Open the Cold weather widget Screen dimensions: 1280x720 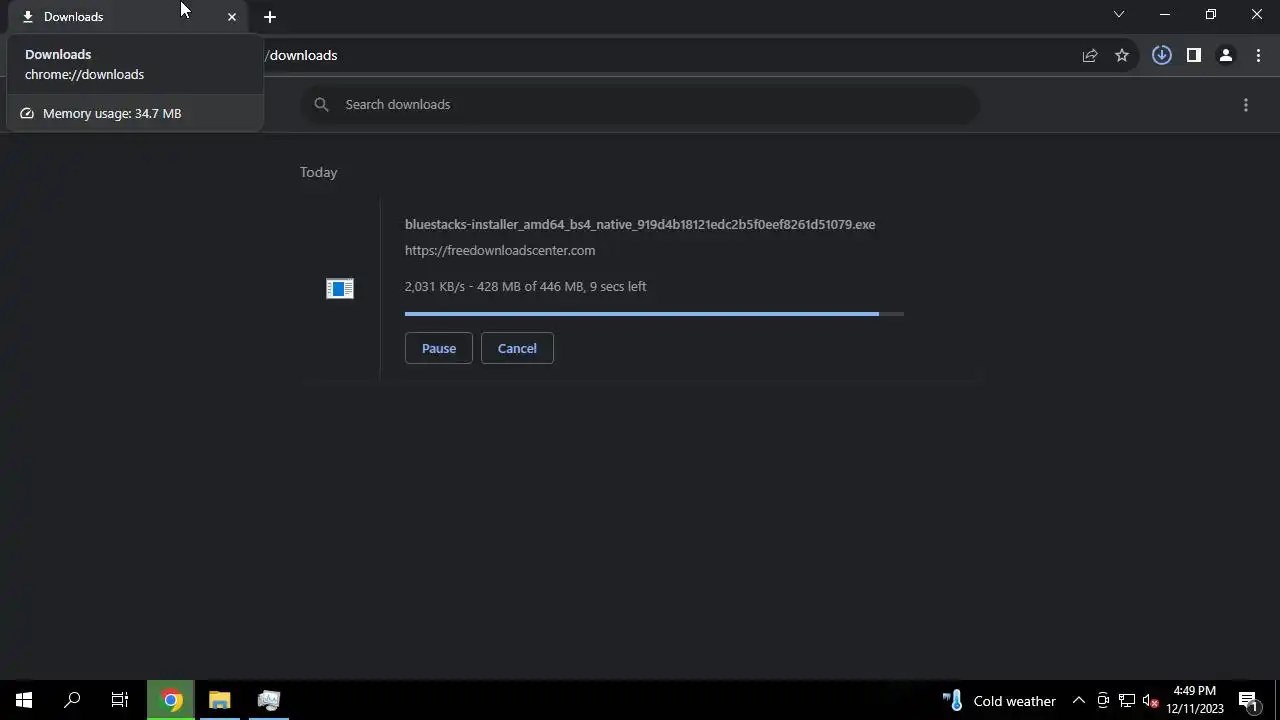999,700
